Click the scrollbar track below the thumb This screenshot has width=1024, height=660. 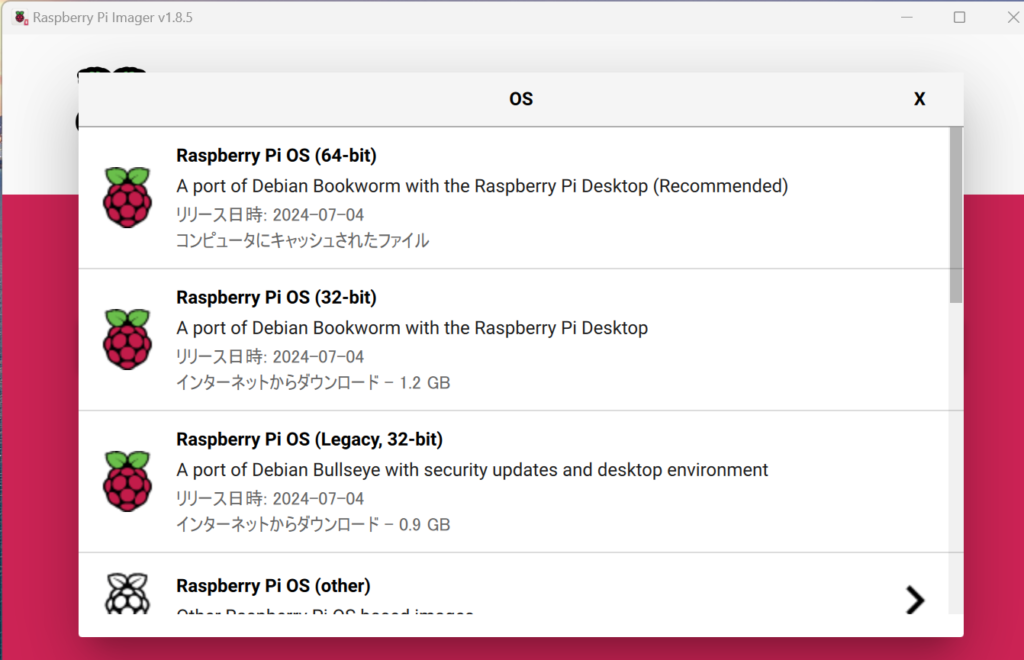pos(956,450)
